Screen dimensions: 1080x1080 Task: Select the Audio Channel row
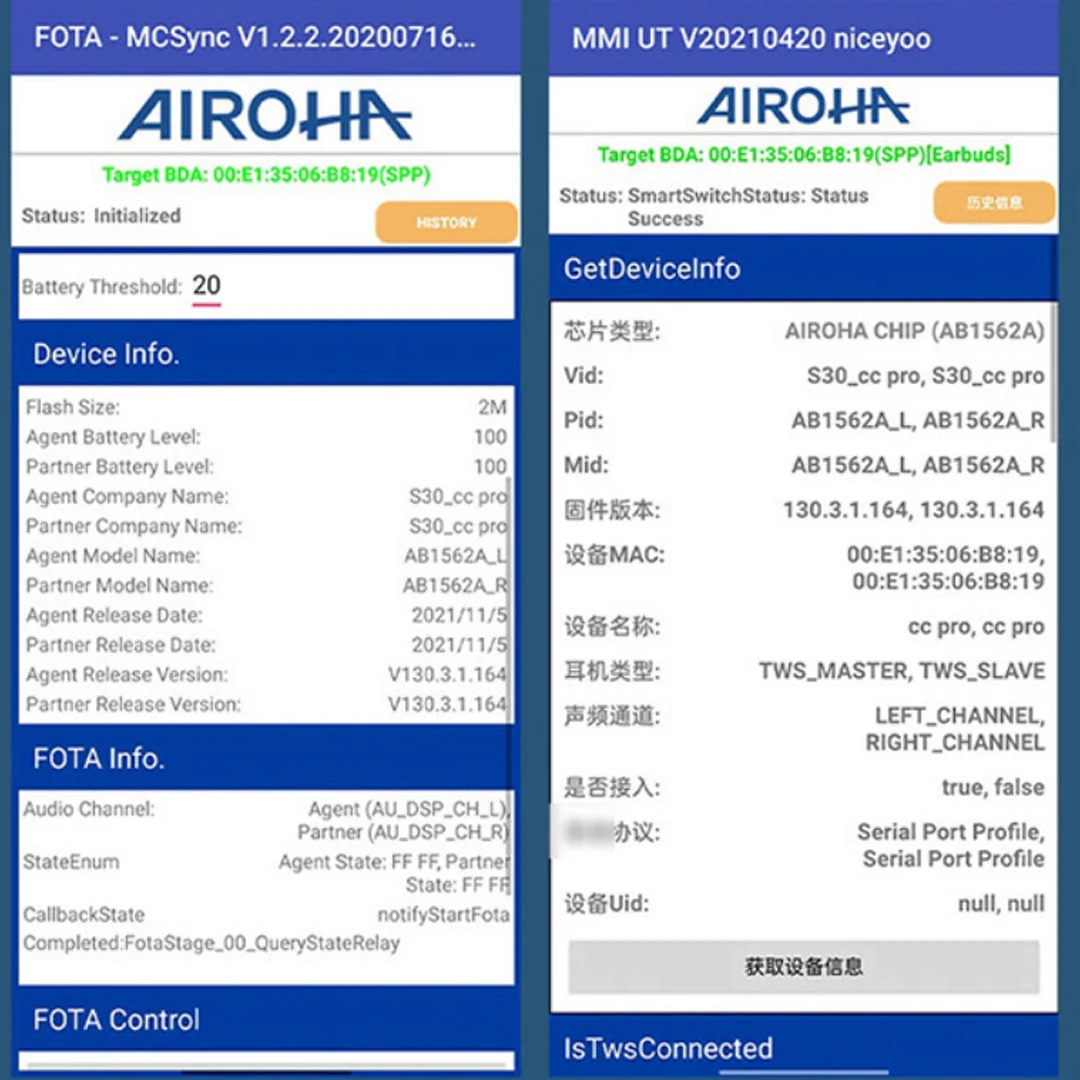266,820
